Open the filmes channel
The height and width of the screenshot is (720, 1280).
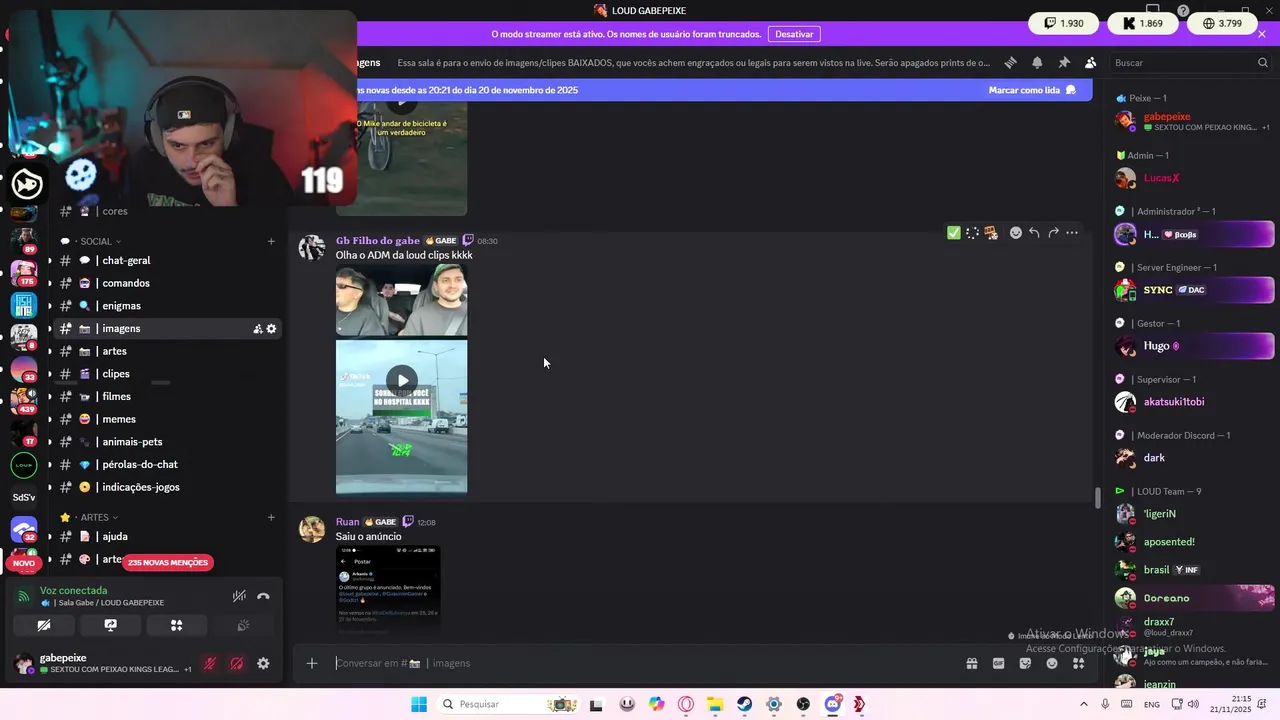tap(168, 397)
